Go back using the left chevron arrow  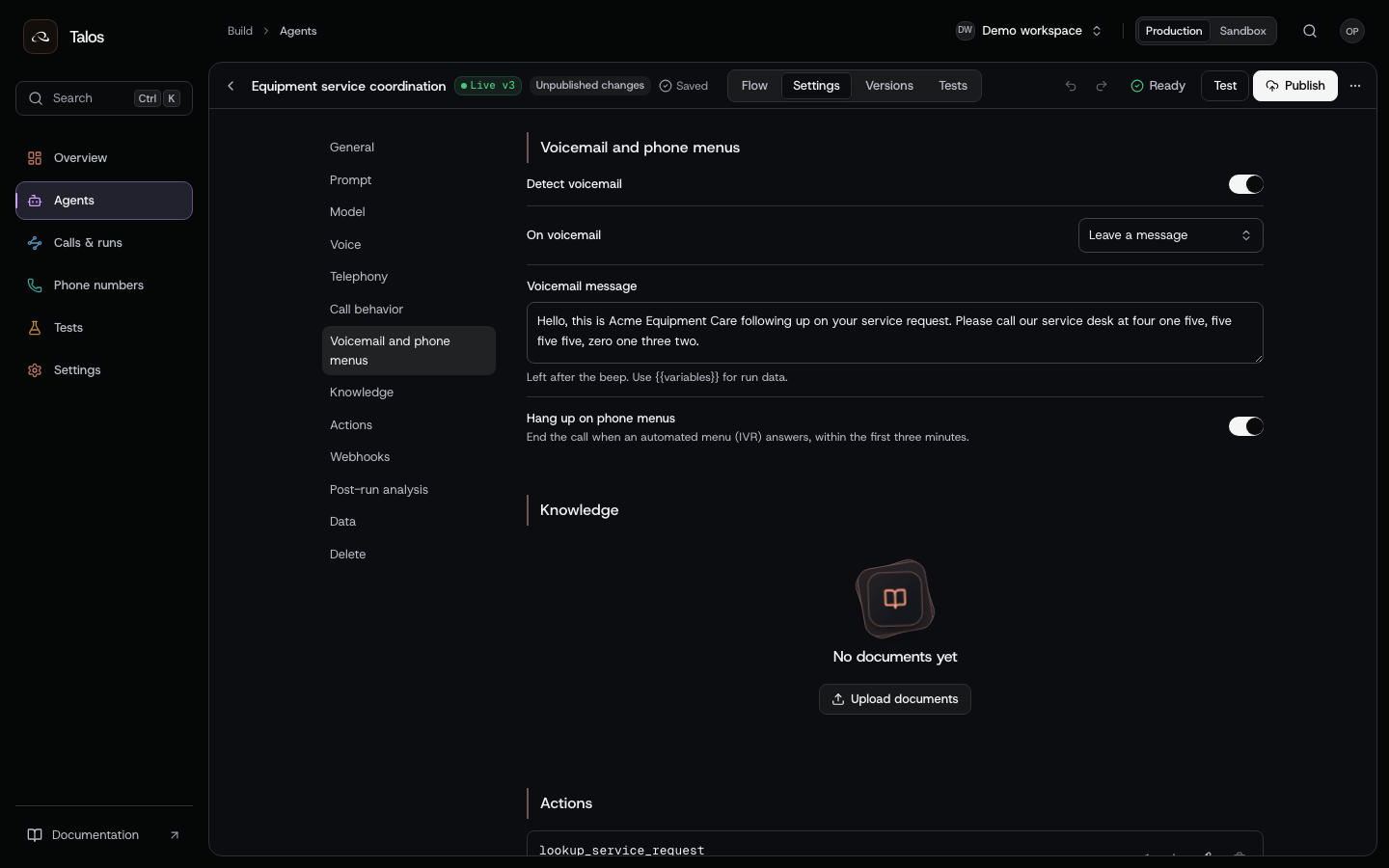[231, 86]
